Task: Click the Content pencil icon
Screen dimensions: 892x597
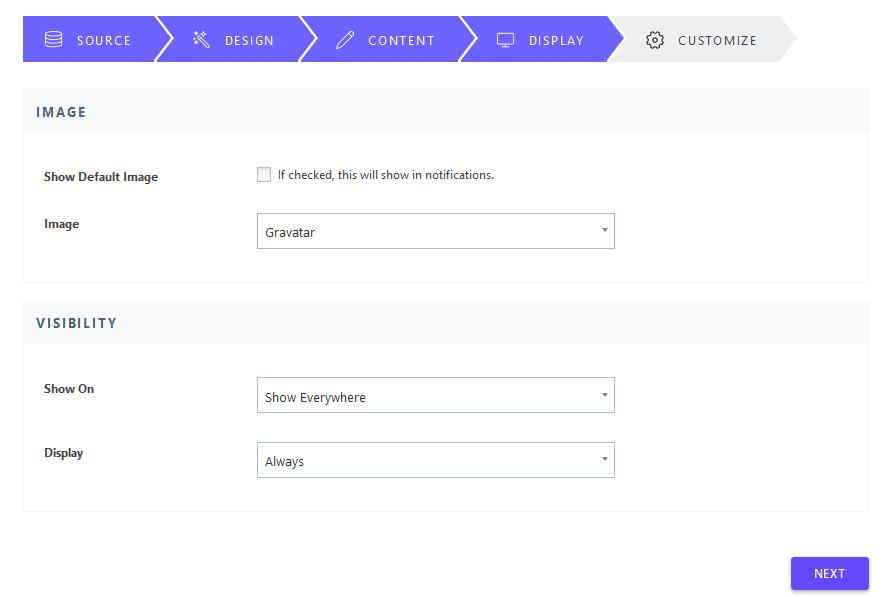Action: tap(345, 40)
